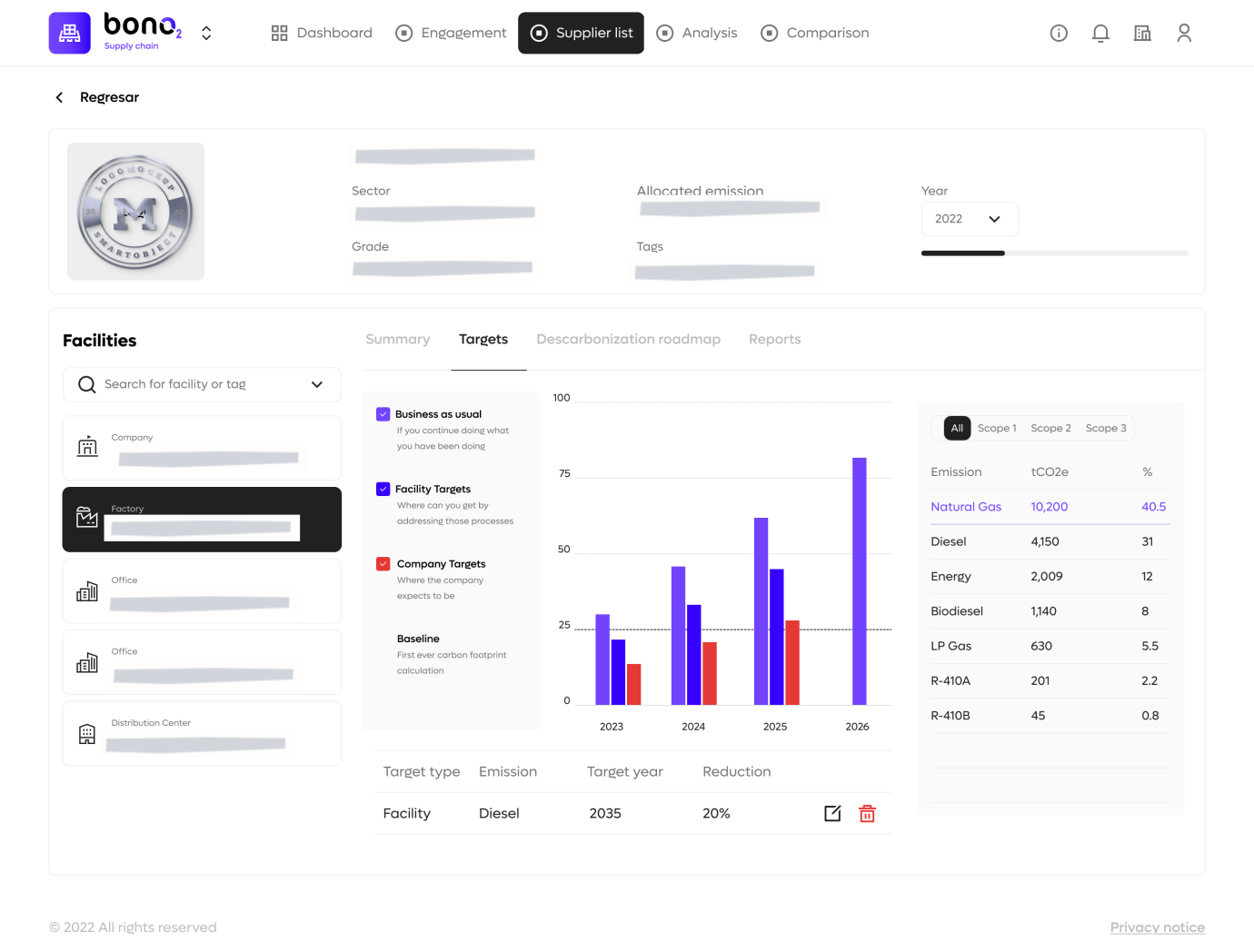Click the bono Supply chain logo
Screen dimensions: 1254x952
(70, 34)
